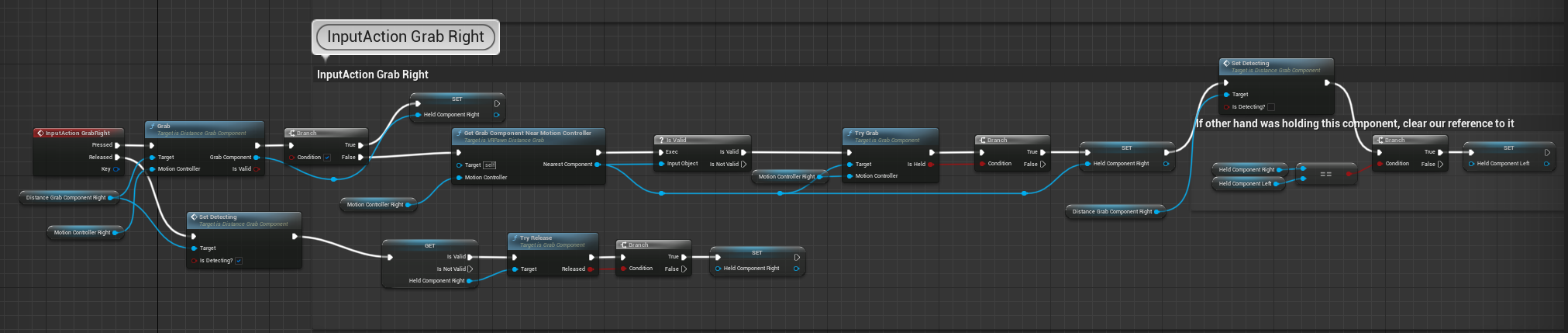Click the Branch icon after the Grab node
This screenshot has height=333, width=1568.
pyautogui.click(x=291, y=133)
